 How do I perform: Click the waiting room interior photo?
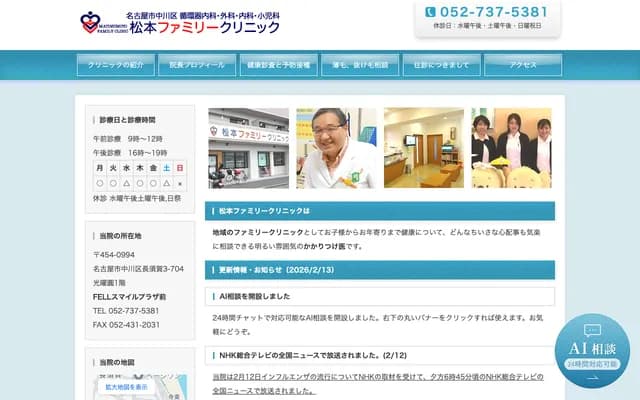pyautogui.click(x=424, y=148)
